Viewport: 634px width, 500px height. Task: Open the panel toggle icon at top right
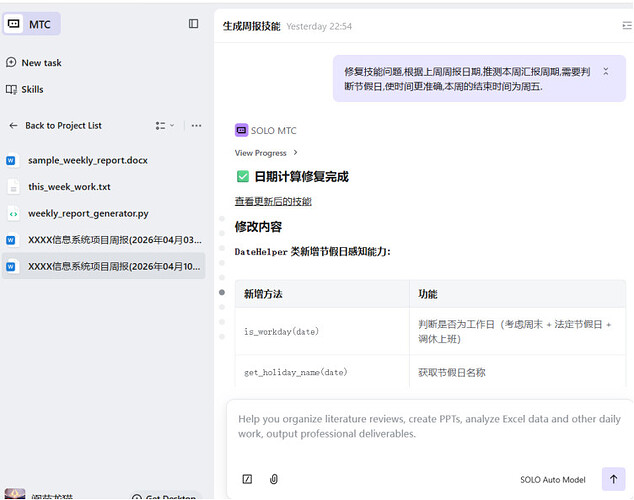pyautogui.click(x=626, y=26)
